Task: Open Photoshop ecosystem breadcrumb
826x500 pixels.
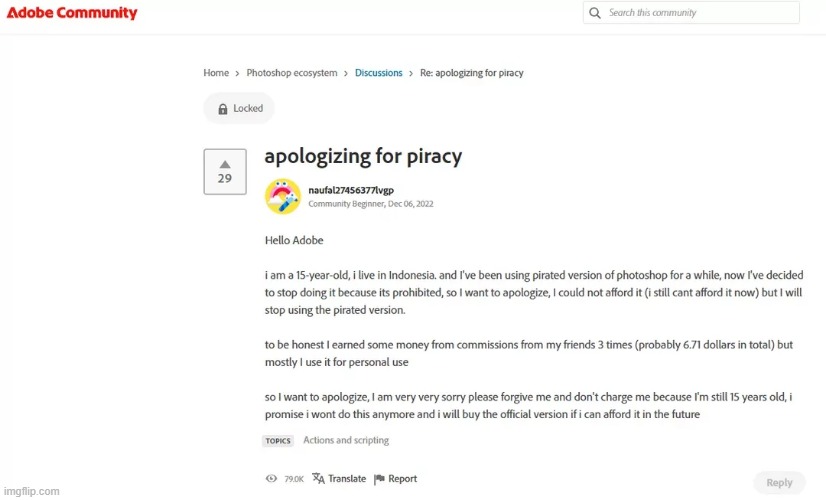Action: (292, 73)
